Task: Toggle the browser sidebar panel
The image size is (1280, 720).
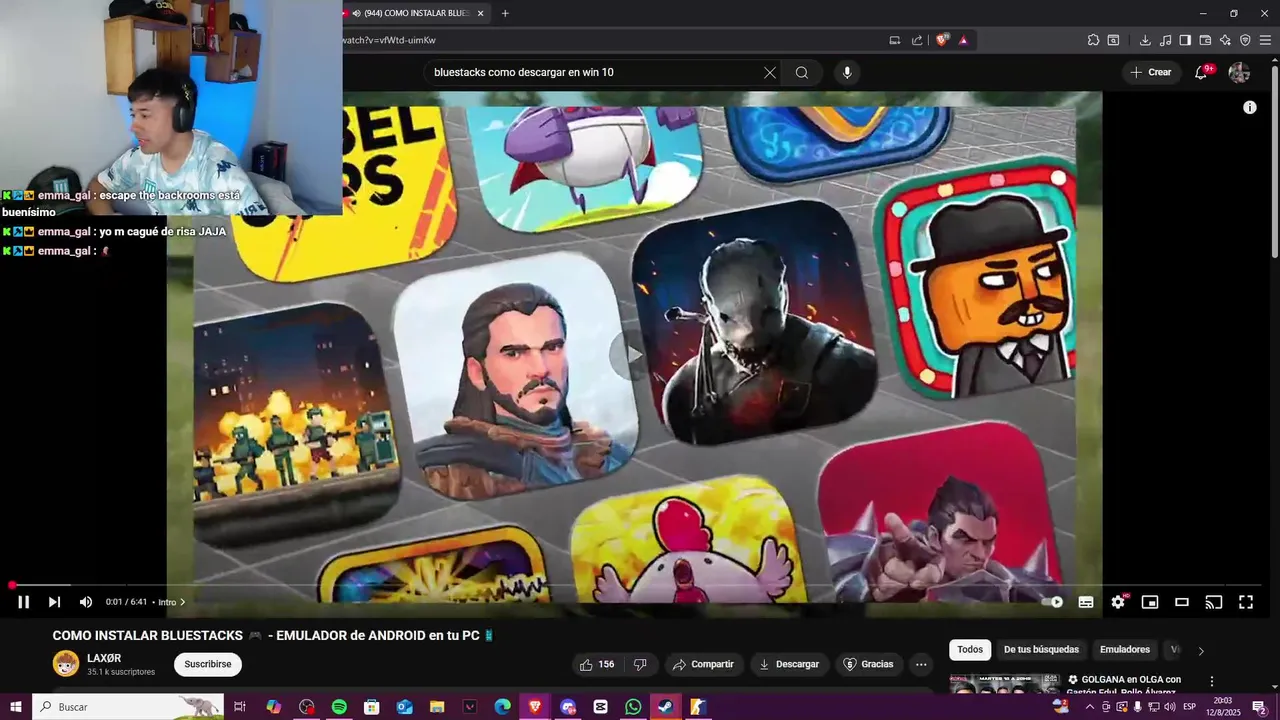Action: coord(1185,40)
